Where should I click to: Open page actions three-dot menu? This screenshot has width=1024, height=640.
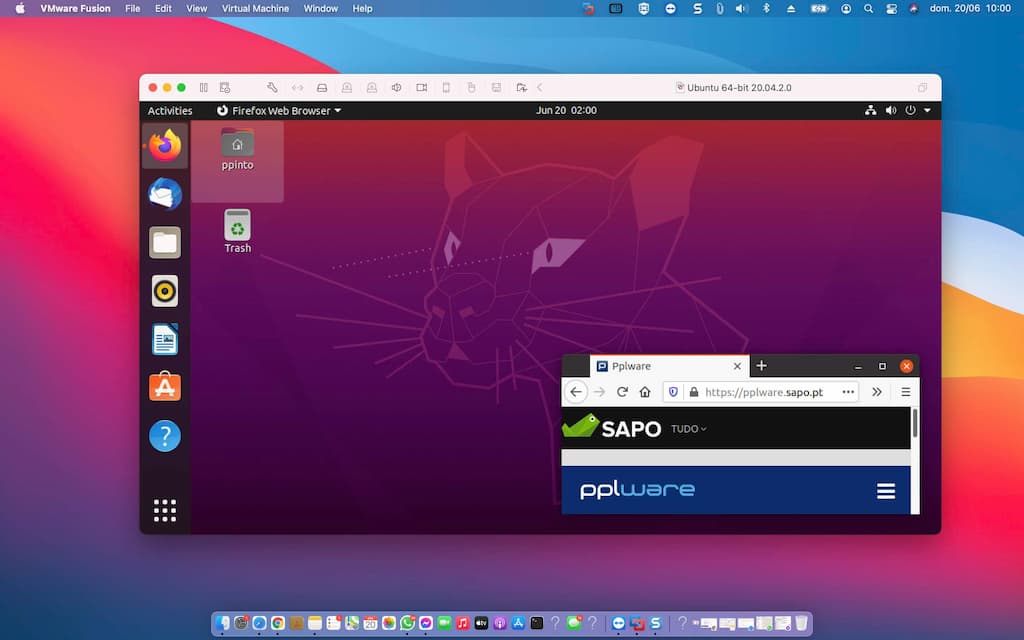tap(848, 392)
